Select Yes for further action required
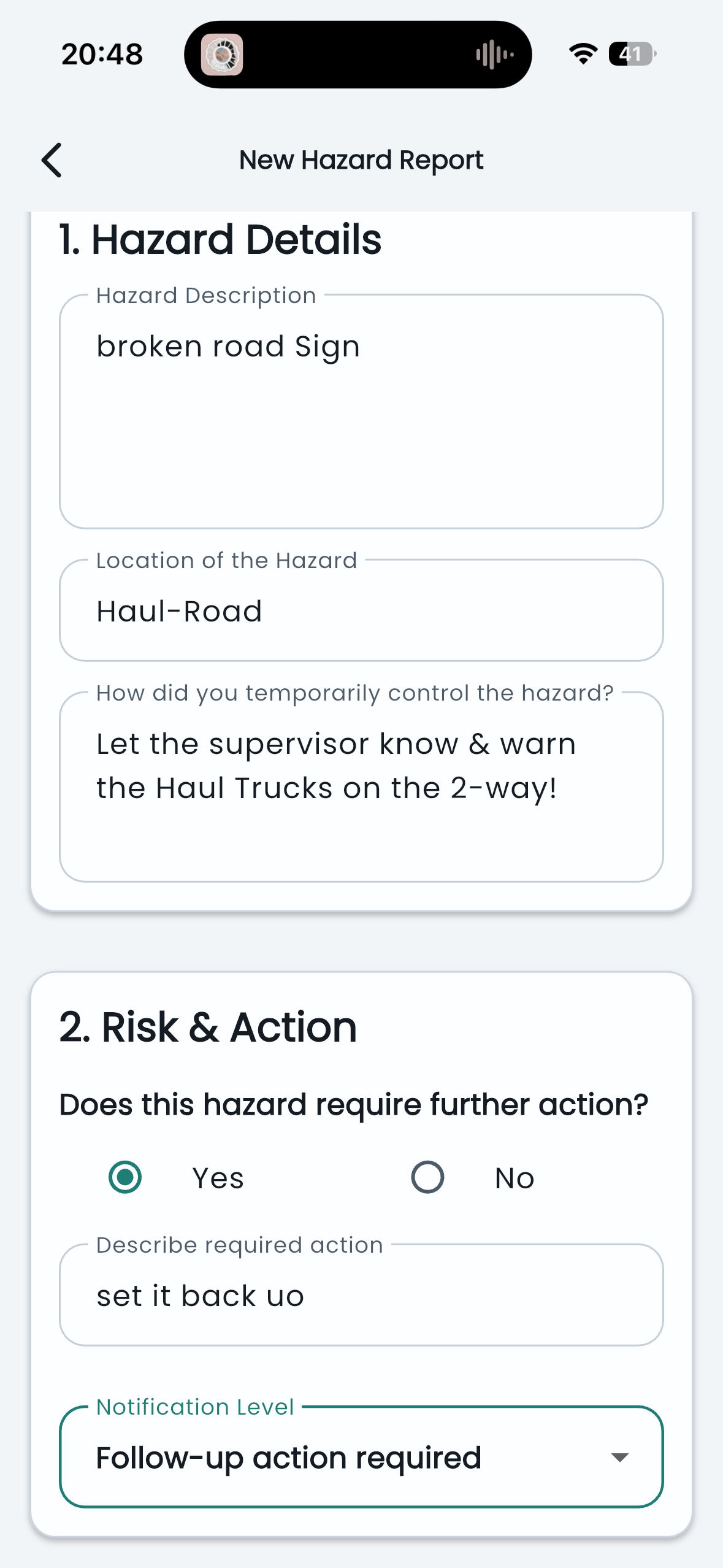The image size is (723, 1568). pyautogui.click(x=124, y=1177)
